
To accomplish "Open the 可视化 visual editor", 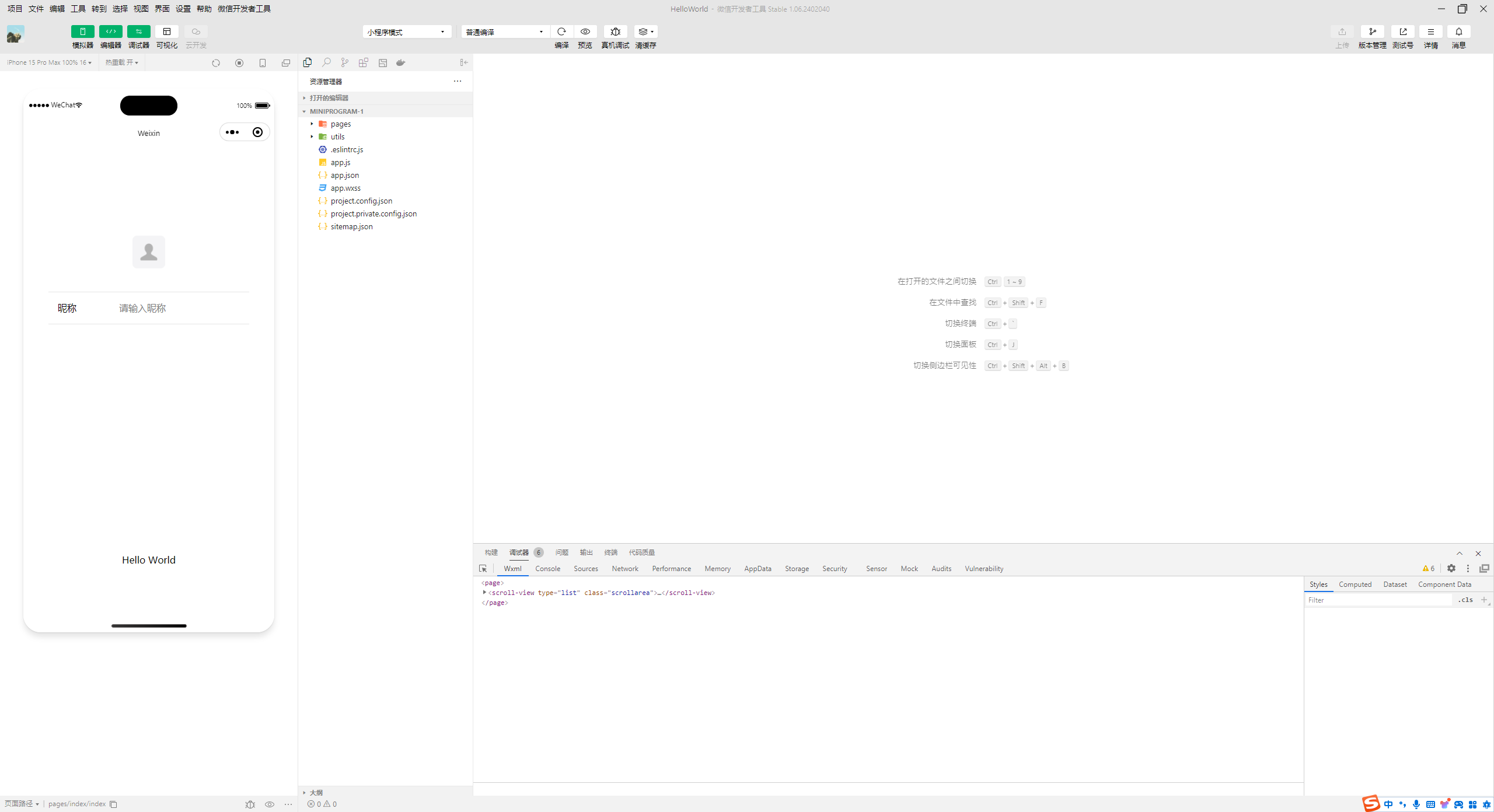I will pyautogui.click(x=167, y=32).
